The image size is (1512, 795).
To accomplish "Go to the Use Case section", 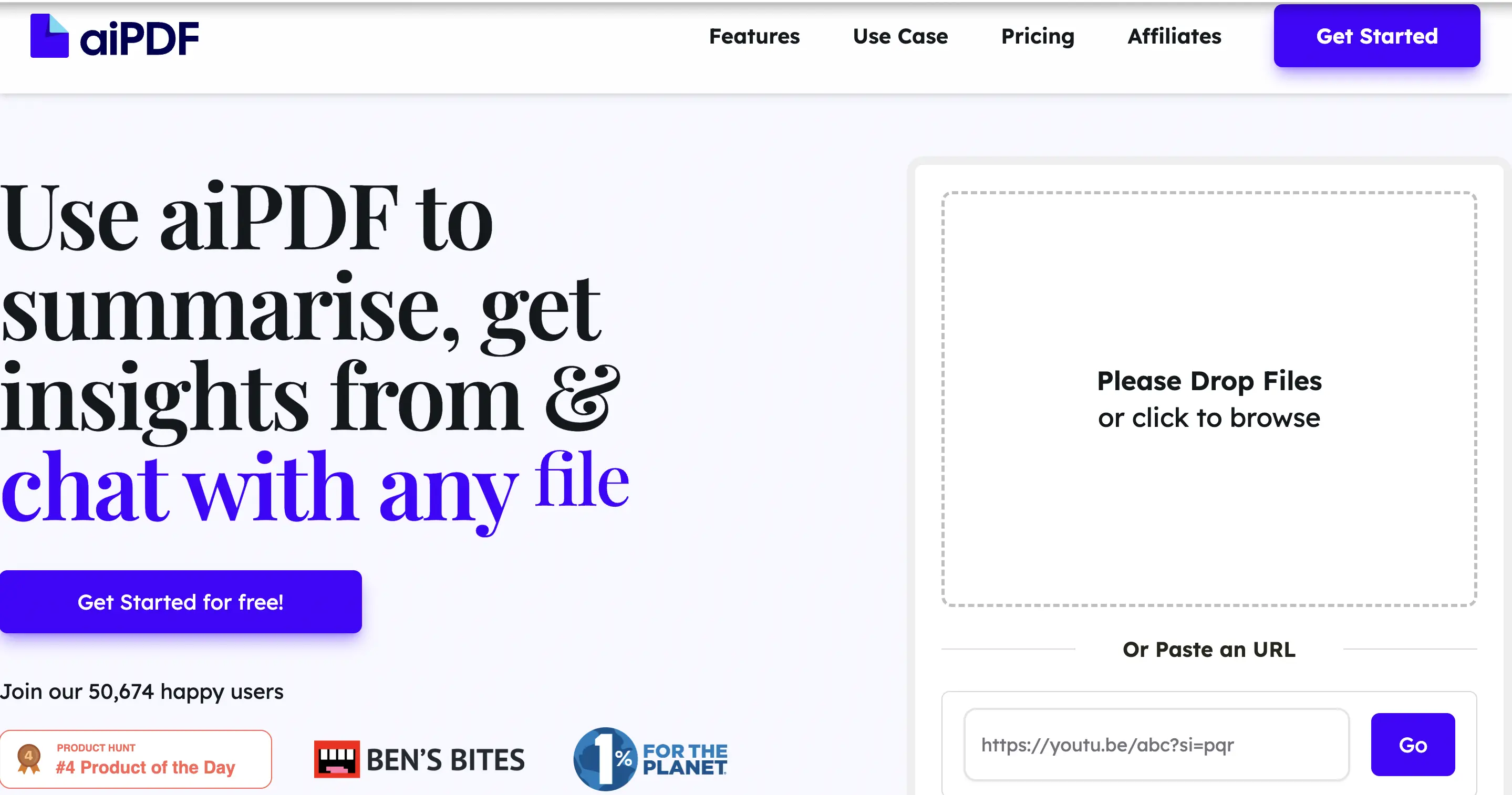I will 900,36.
